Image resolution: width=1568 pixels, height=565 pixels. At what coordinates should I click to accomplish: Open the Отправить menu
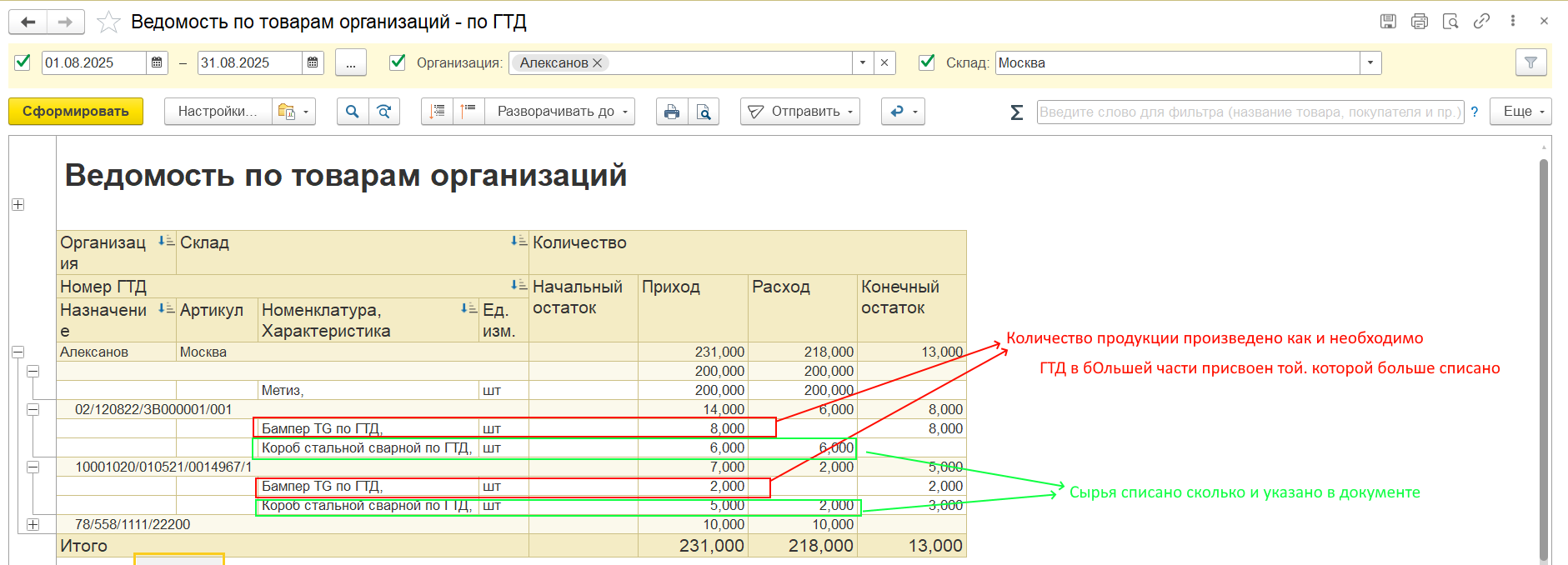(799, 112)
